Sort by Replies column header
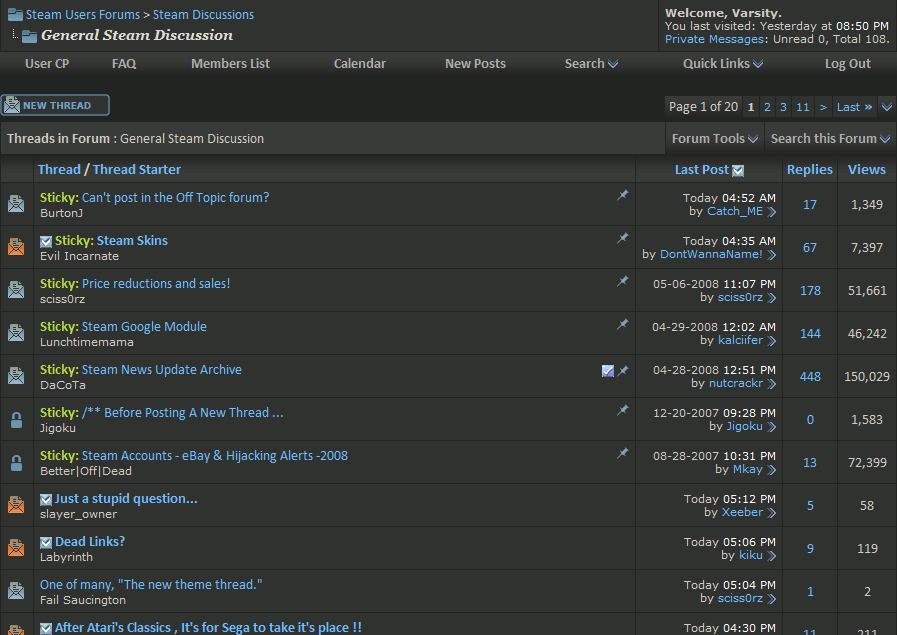 point(809,169)
